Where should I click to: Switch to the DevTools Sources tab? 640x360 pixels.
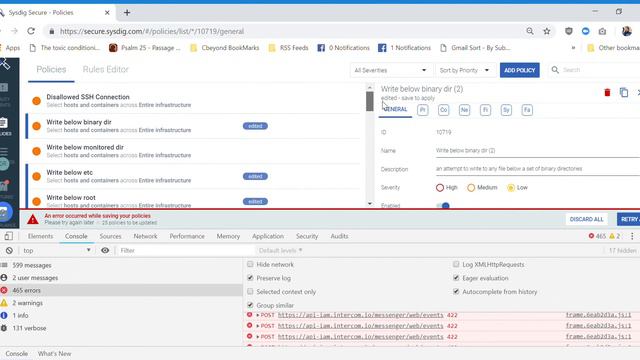pos(110,236)
